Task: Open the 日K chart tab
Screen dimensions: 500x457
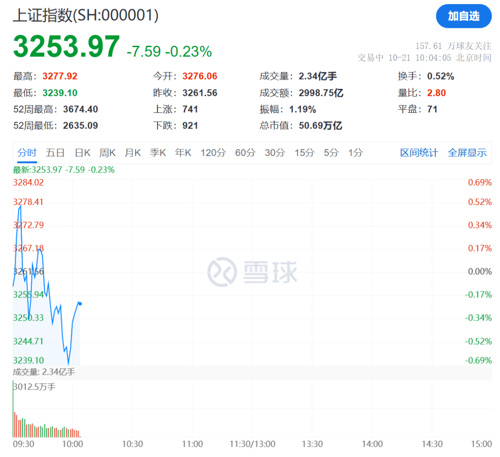Action: coord(83,153)
